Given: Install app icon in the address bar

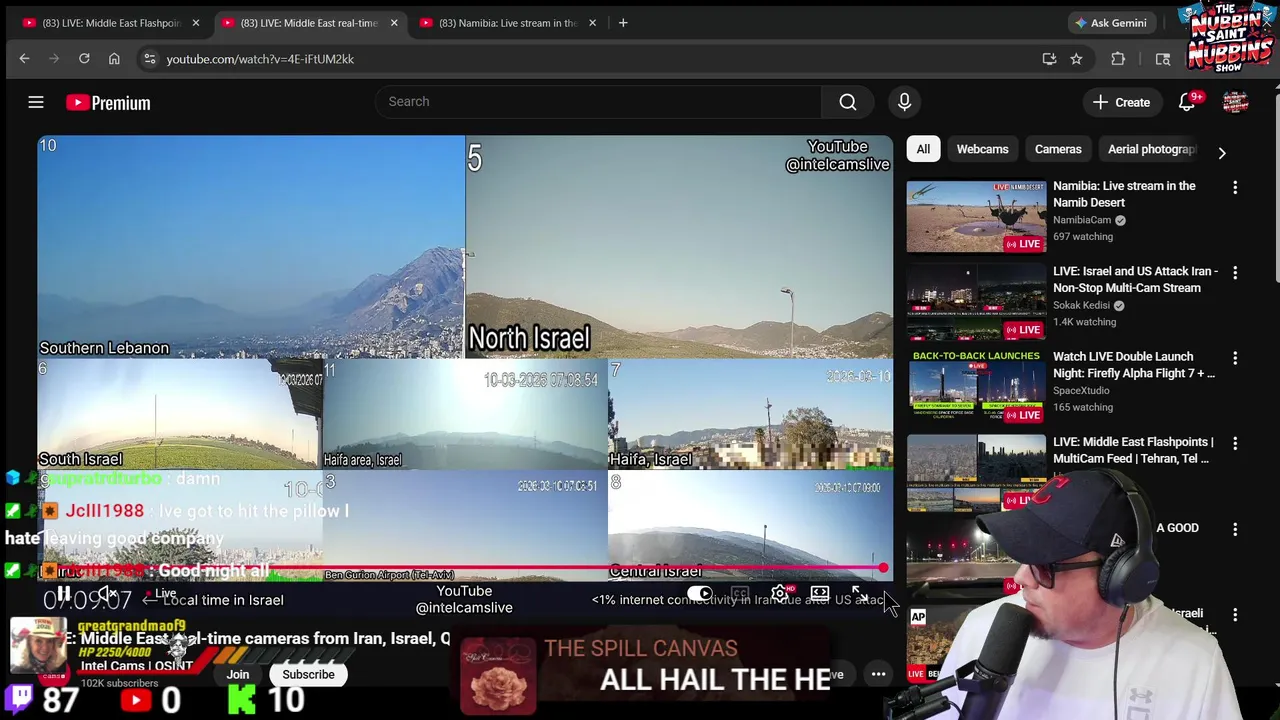Looking at the screenshot, I should [1049, 59].
